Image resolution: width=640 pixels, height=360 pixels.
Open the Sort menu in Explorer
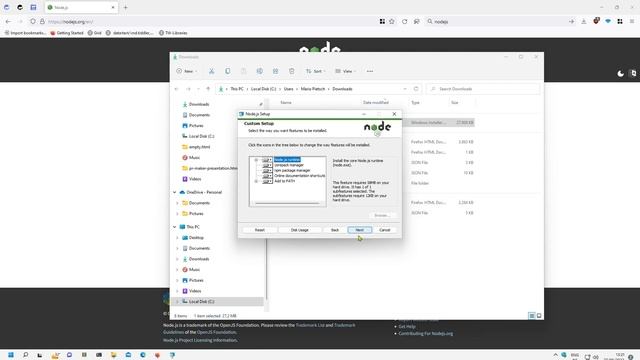316,71
